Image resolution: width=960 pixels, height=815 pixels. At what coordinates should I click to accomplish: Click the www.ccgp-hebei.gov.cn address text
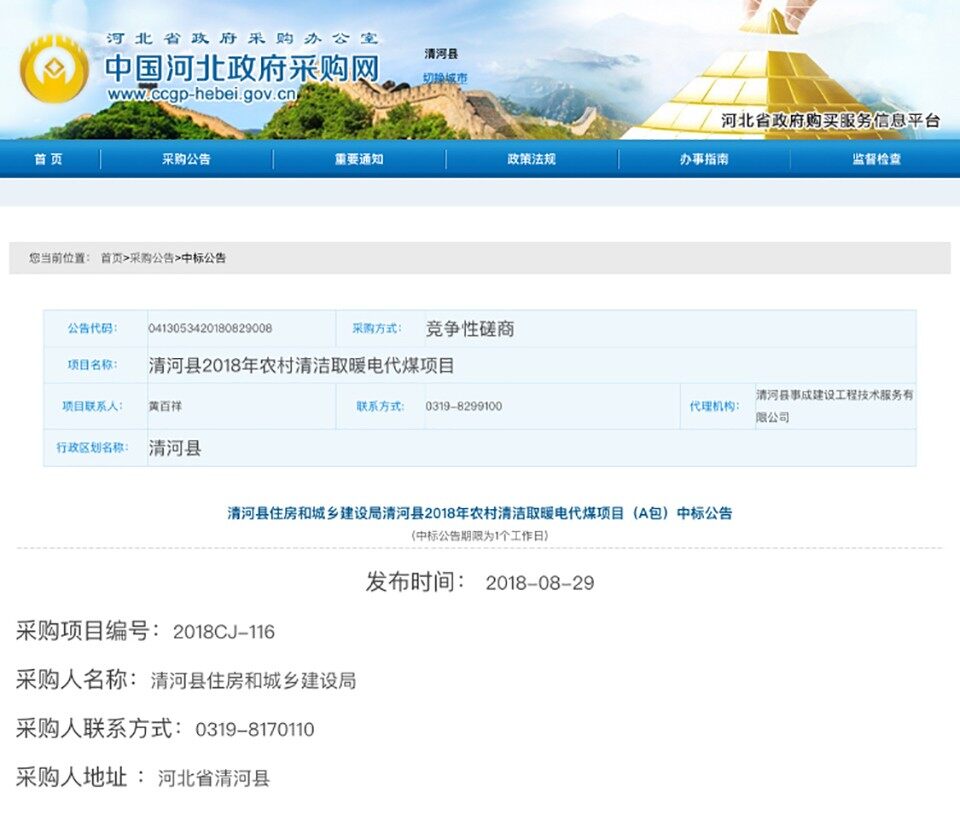pyautogui.click(x=202, y=95)
